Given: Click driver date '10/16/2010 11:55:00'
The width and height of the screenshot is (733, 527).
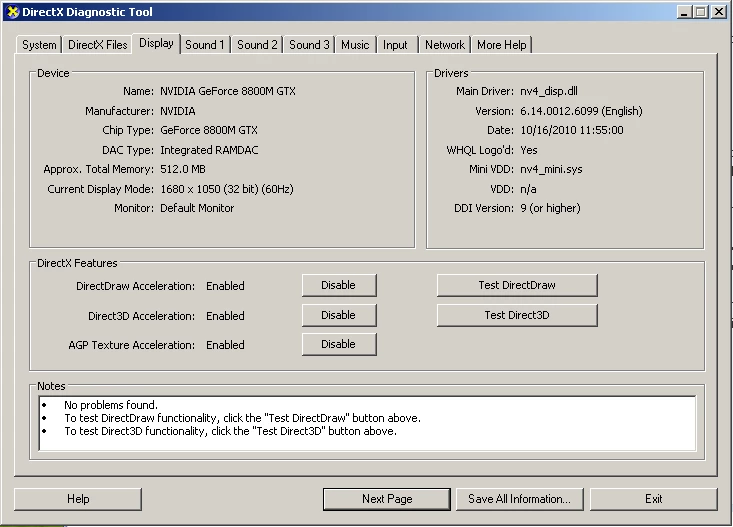Looking at the screenshot, I should 572,130.
